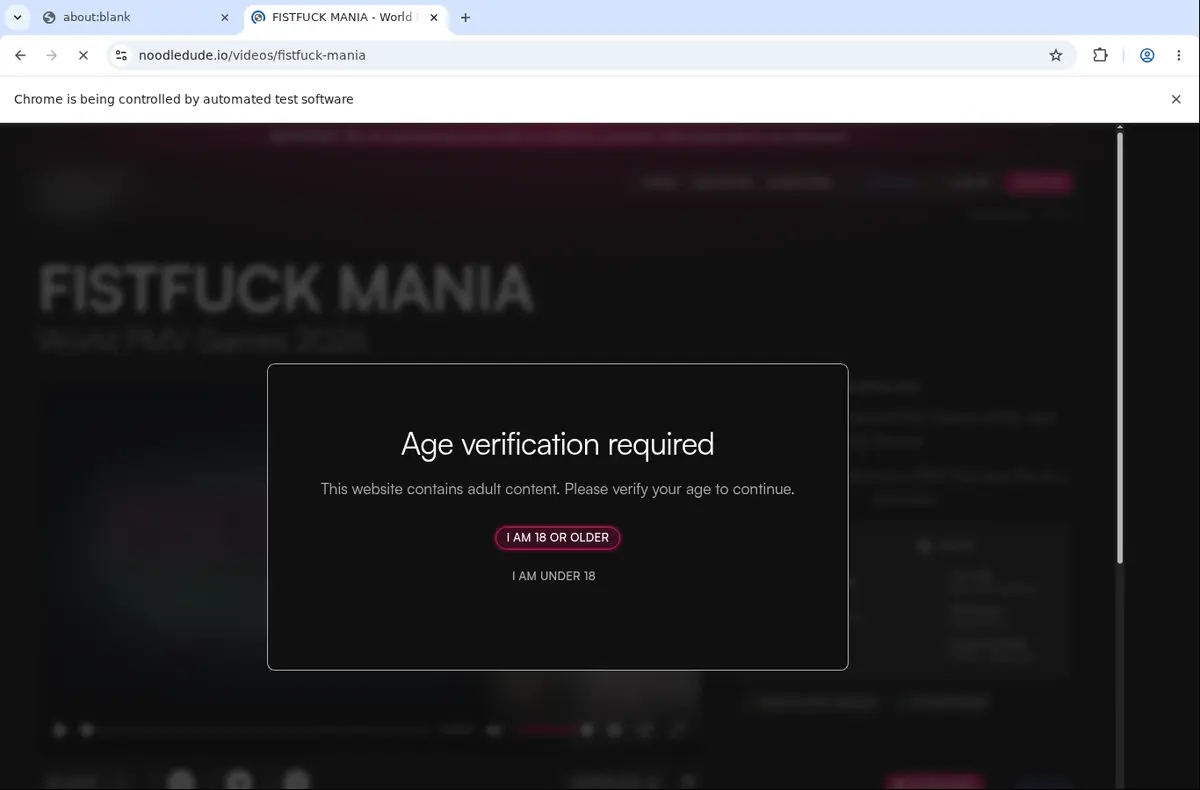
Task: Bookmark this page with star icon
Action: point(1056,55)
